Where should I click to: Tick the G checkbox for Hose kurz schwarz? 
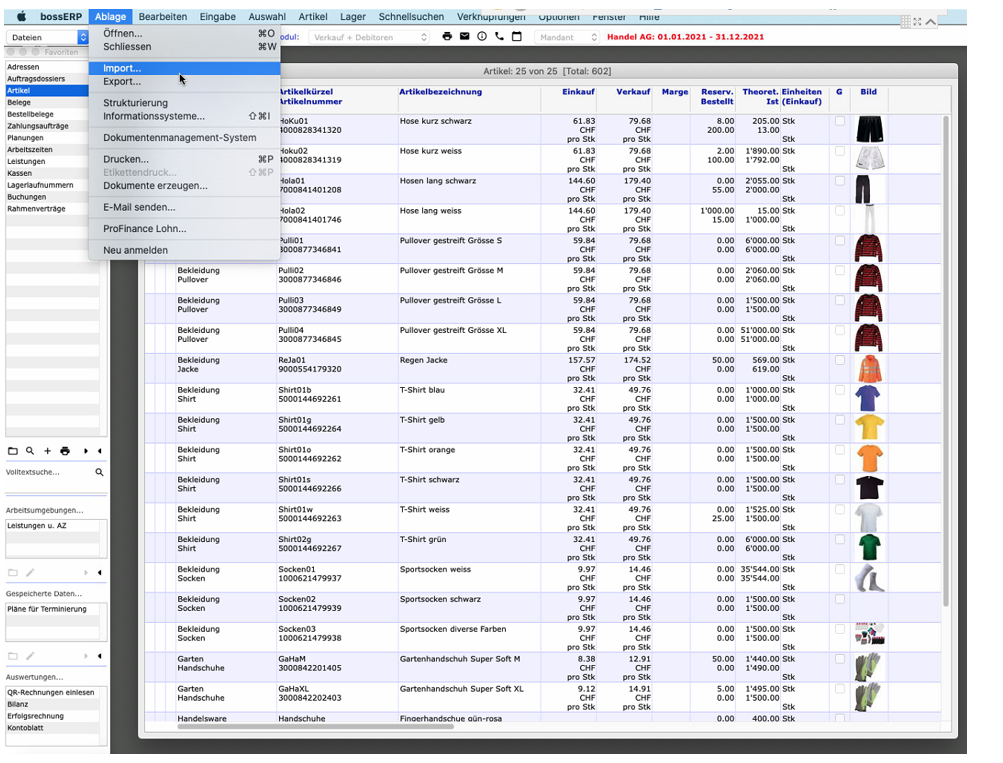click(840, 122)
